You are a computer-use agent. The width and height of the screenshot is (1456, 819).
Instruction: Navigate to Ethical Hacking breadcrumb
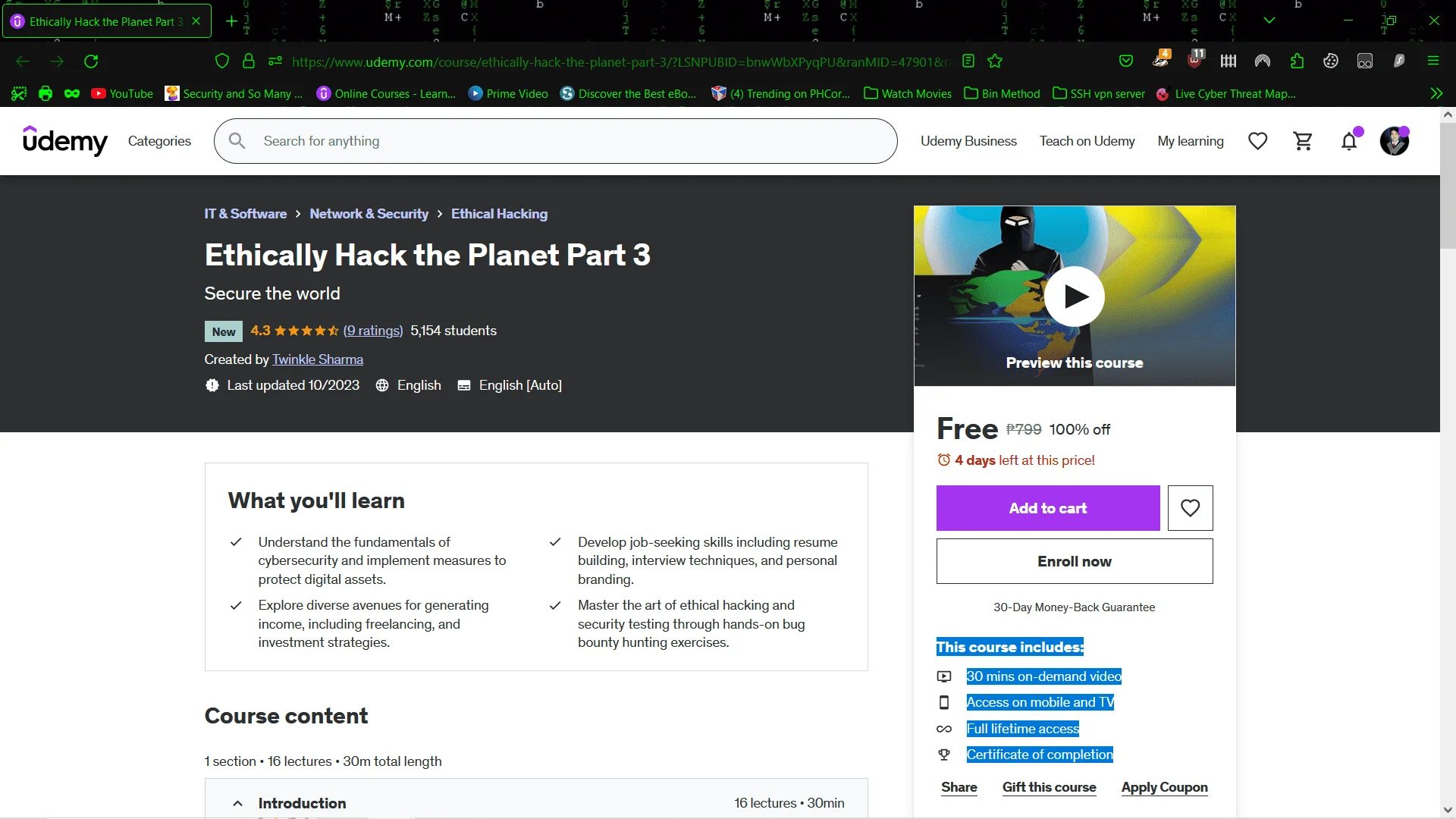[499, 214]
